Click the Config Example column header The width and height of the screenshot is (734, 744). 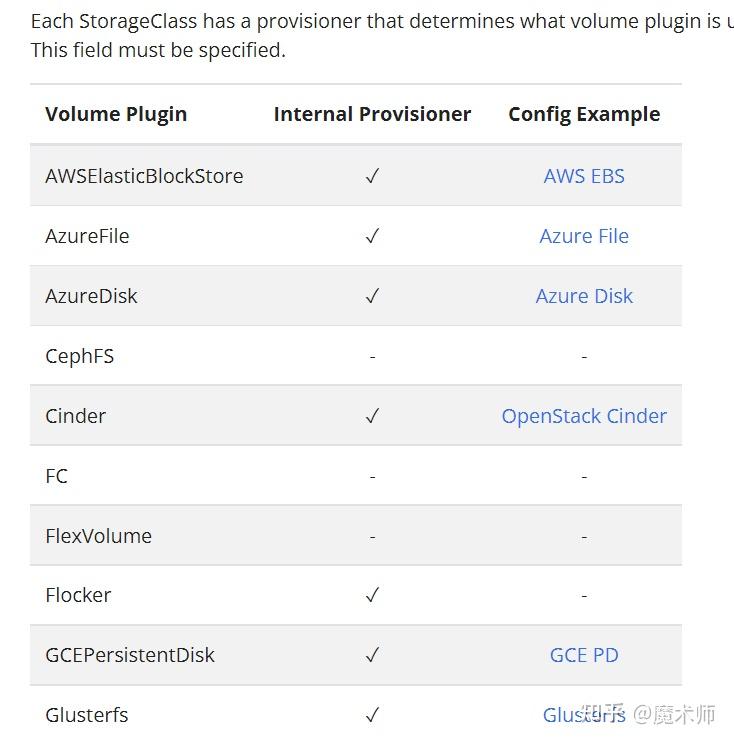(584, 114)
